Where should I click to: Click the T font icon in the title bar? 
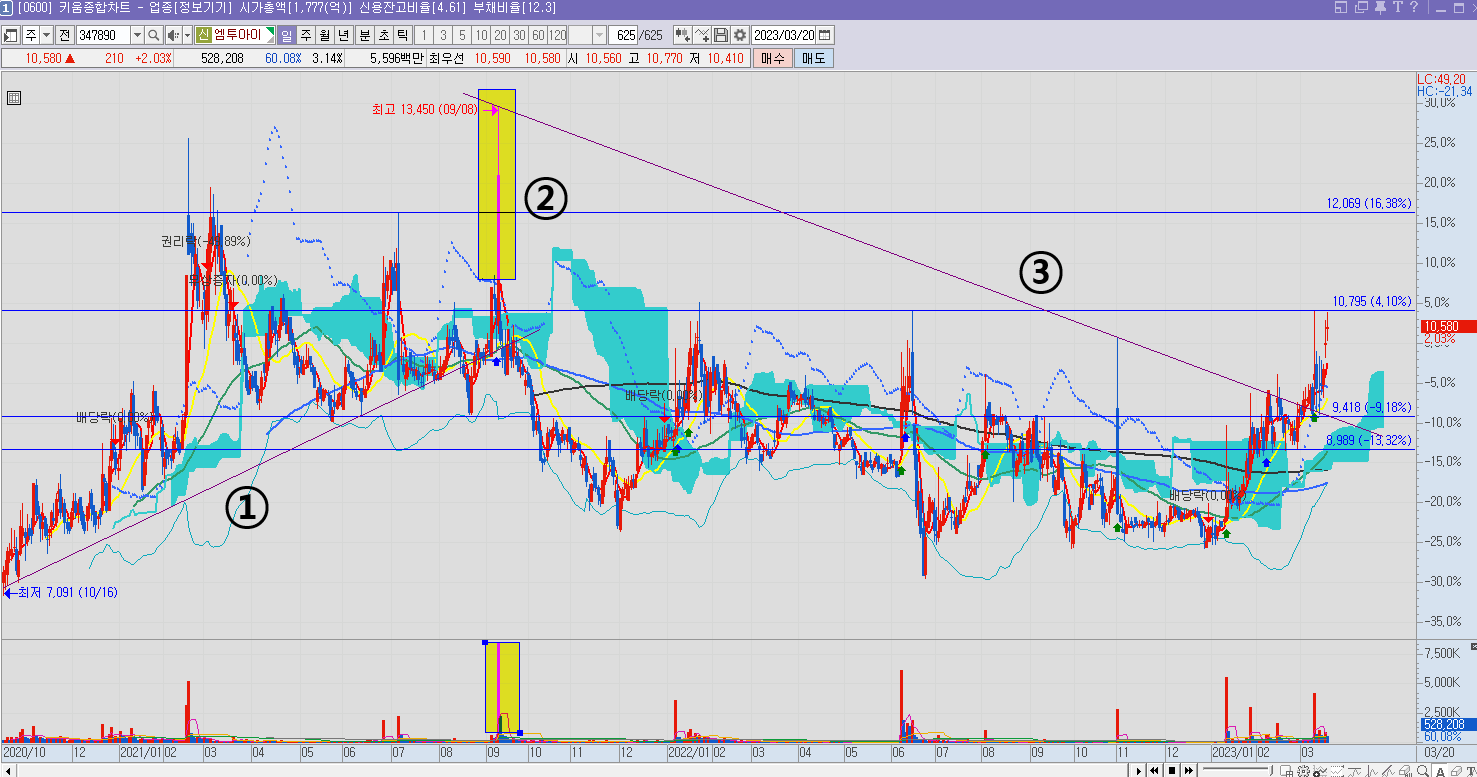pos(1396,8)
